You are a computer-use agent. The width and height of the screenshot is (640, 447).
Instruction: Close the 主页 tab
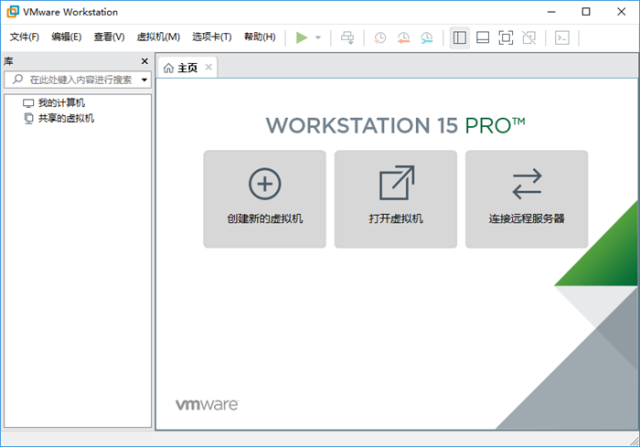coord(209,67)
